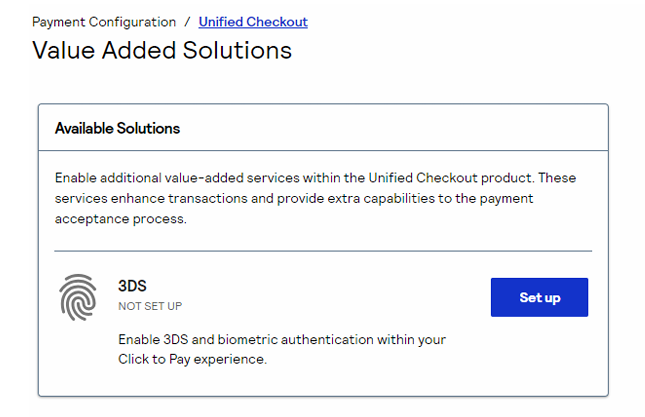
Task: Click the NOT SET UP status label
Action: [x=150, y=306]
